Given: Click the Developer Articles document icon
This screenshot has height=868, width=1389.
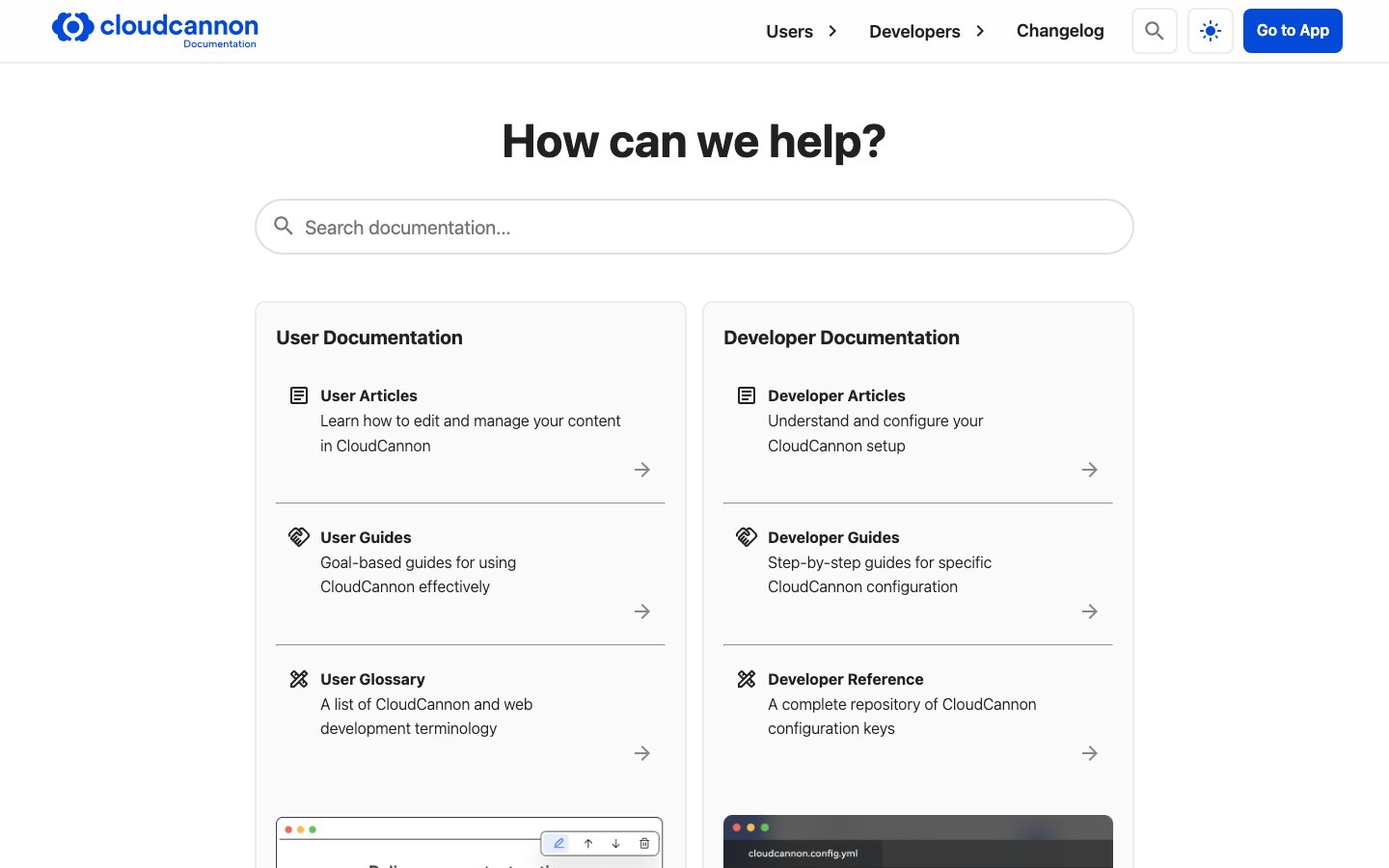Looking at the screenshot, I should tap(747, 395).
